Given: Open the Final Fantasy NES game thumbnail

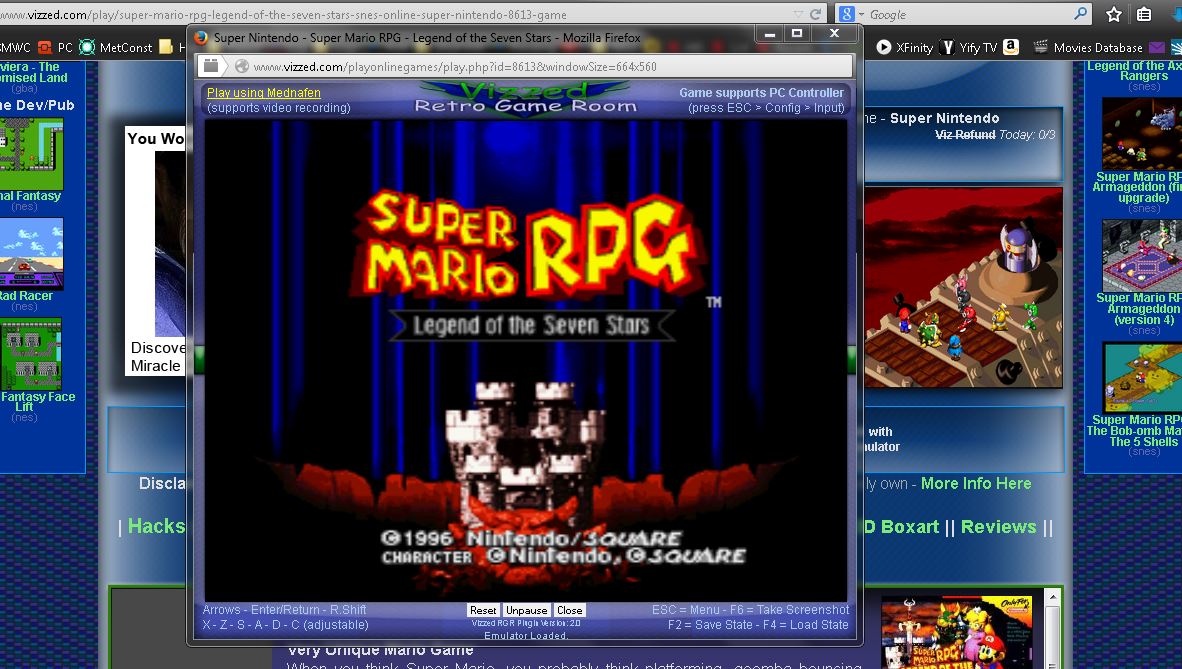Looking at the screenshot, I should (x=30, y=155).
